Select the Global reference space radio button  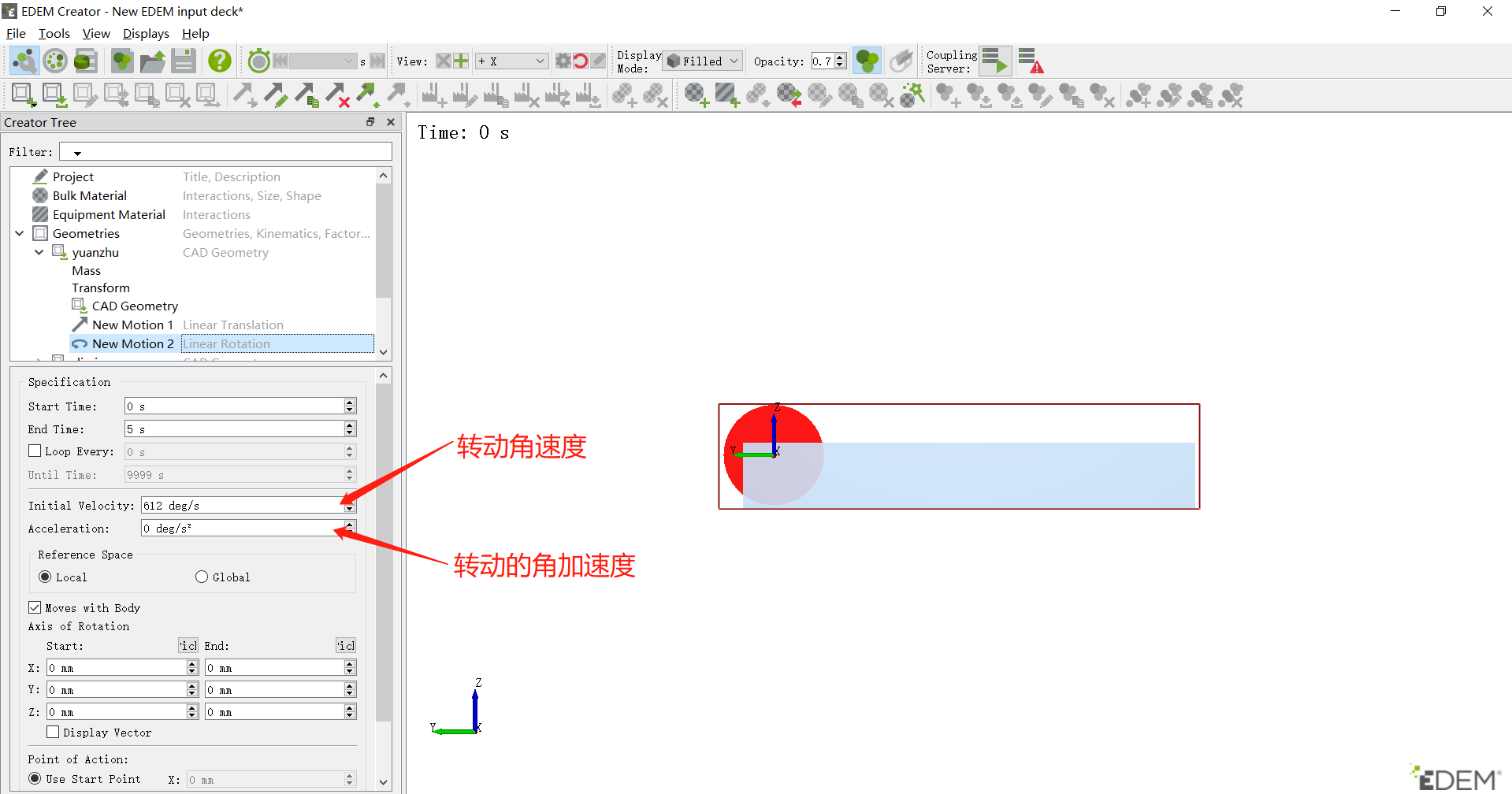201,577
